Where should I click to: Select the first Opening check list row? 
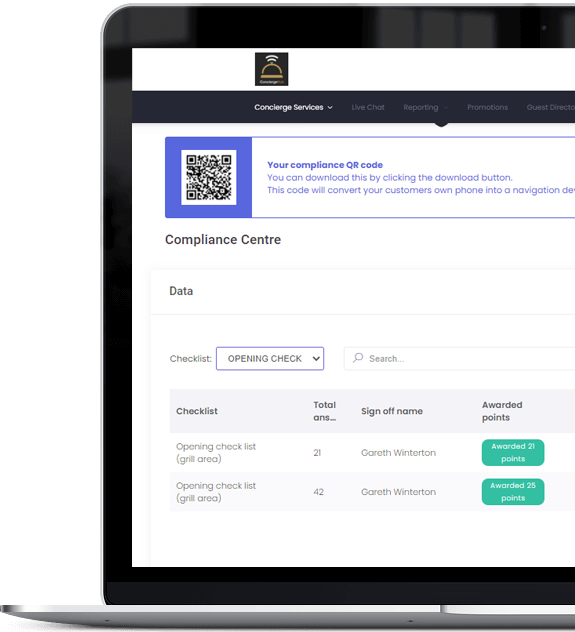point(372,453)
